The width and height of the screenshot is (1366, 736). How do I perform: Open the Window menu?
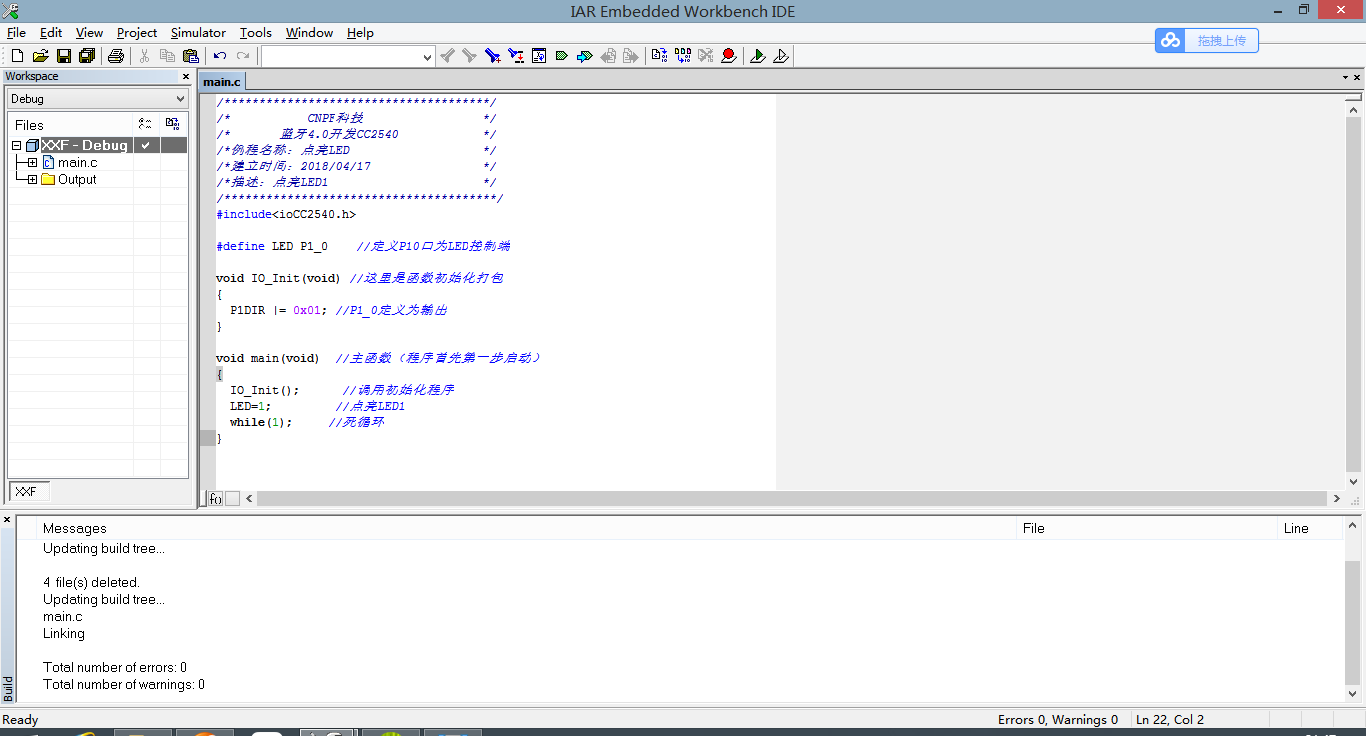tap(309, 33)
